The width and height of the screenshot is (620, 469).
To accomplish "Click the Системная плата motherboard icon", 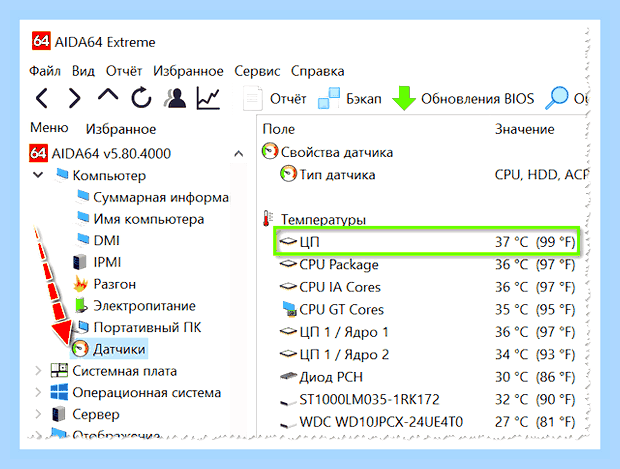I will coord(59,371).
